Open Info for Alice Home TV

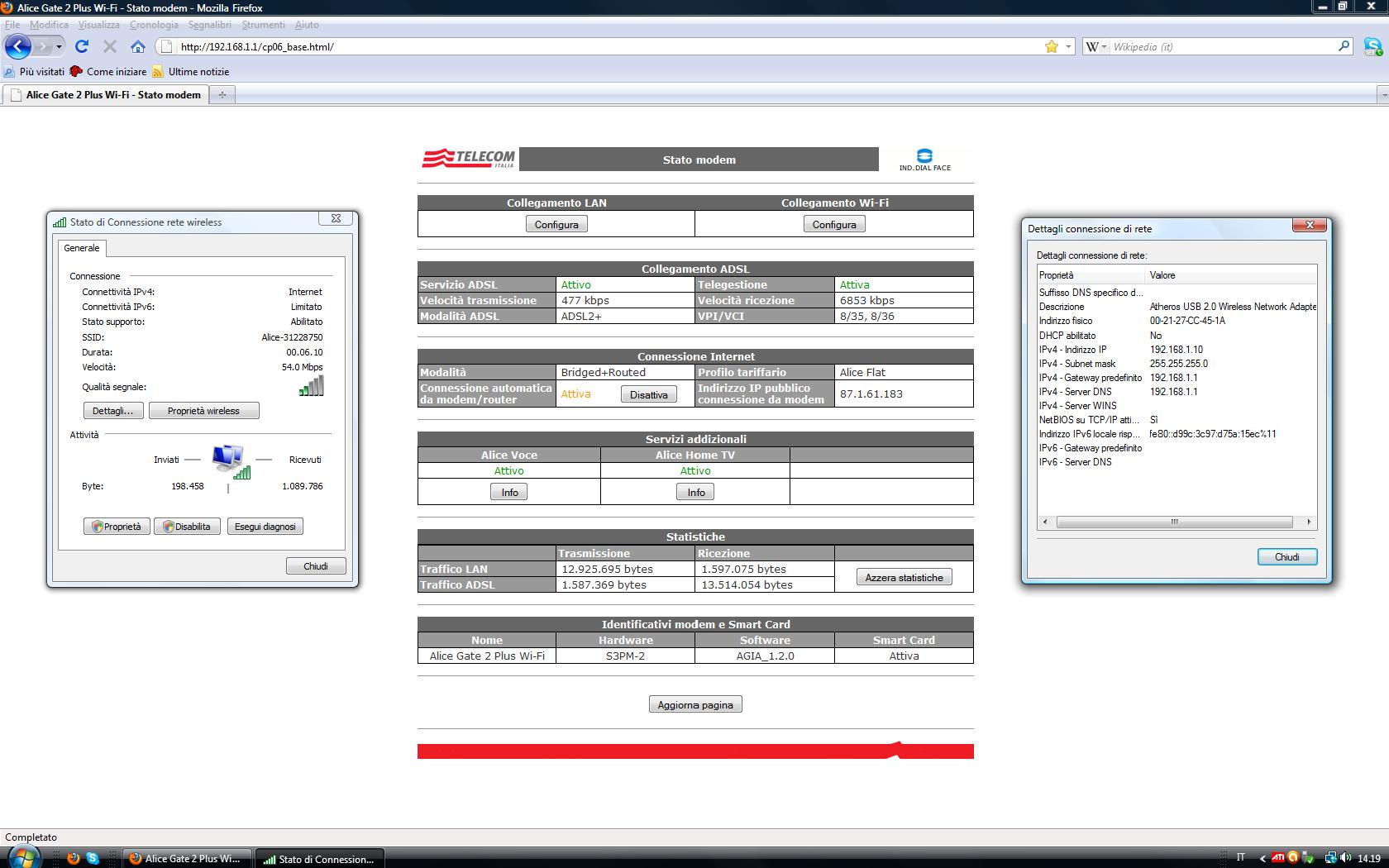(x=696, y=492)
